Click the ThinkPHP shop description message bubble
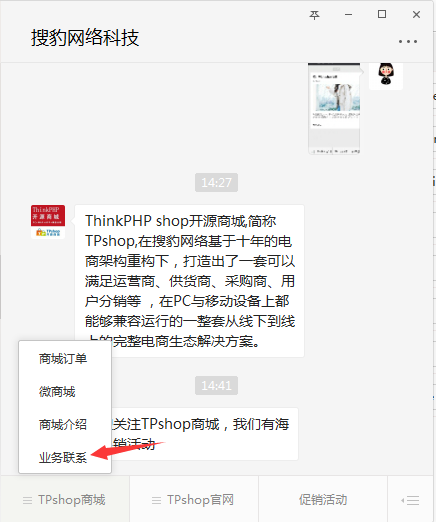Screen dimensions: 436x522 (189, 281)
